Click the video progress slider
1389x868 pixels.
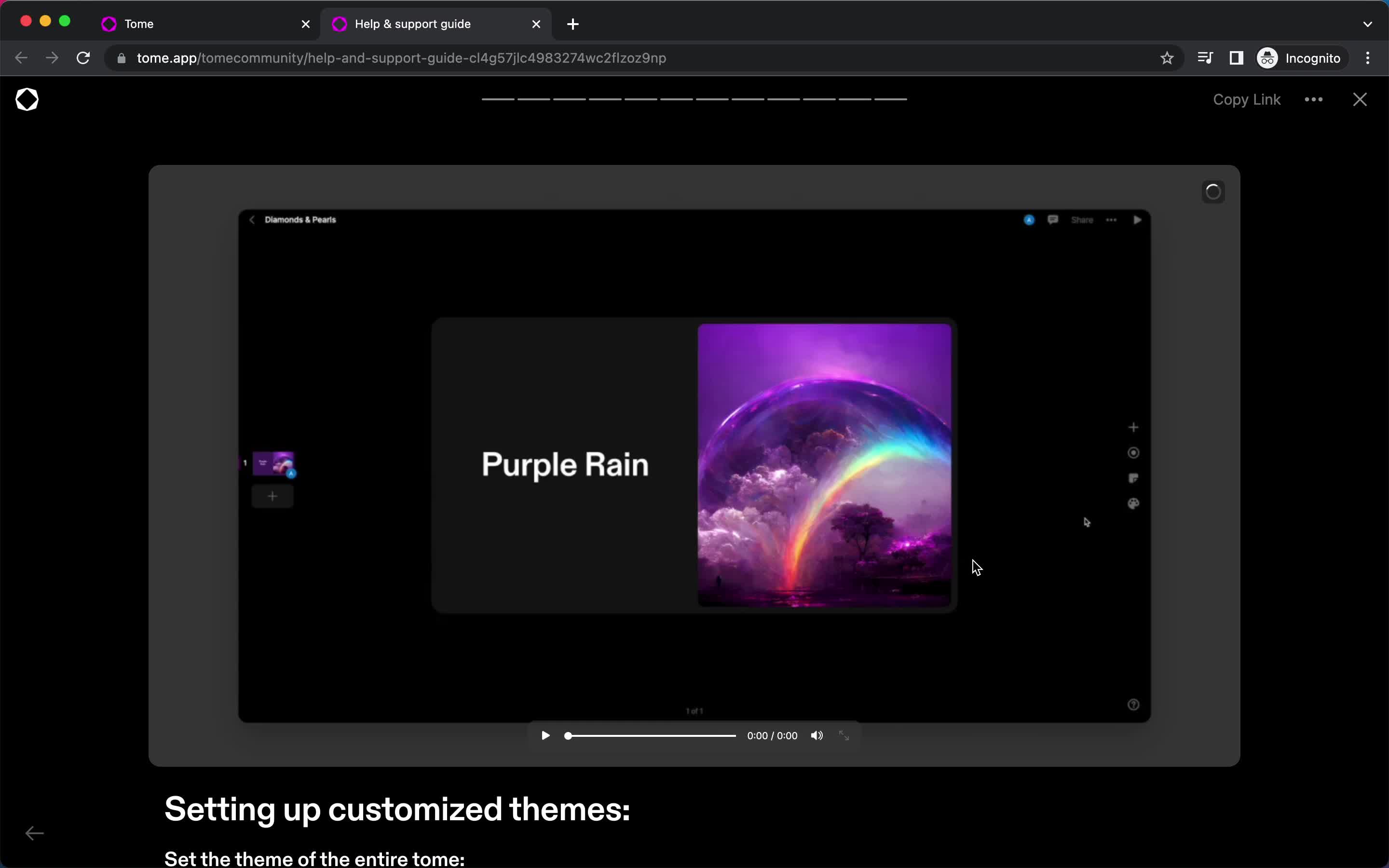[650, 735]
